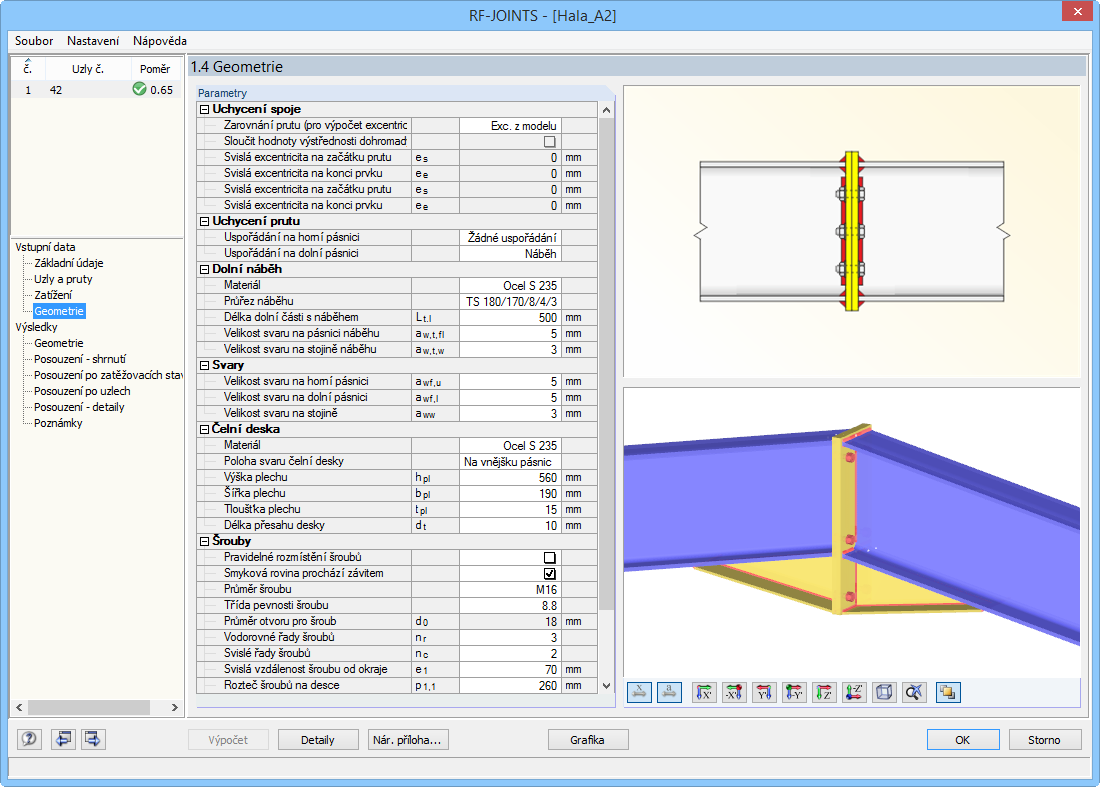The height and width of the screenshot is (787, 1100).
Task: Open the Nastavení menu
Action: click(x=92, y=42)
